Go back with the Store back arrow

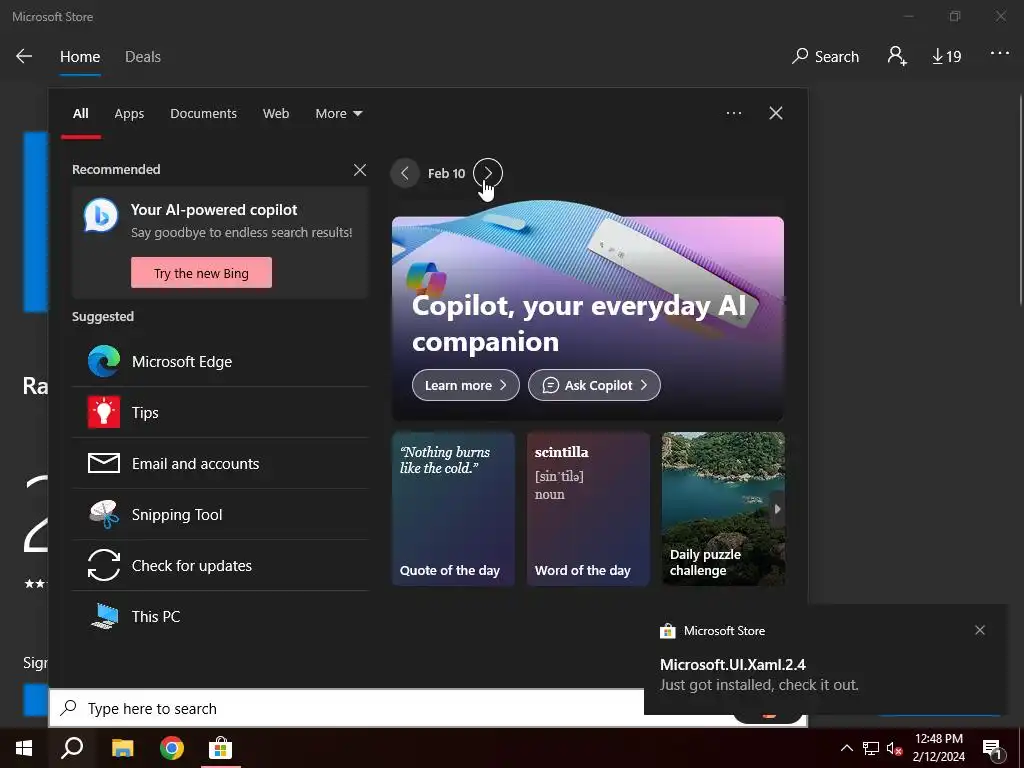[24, 56]
